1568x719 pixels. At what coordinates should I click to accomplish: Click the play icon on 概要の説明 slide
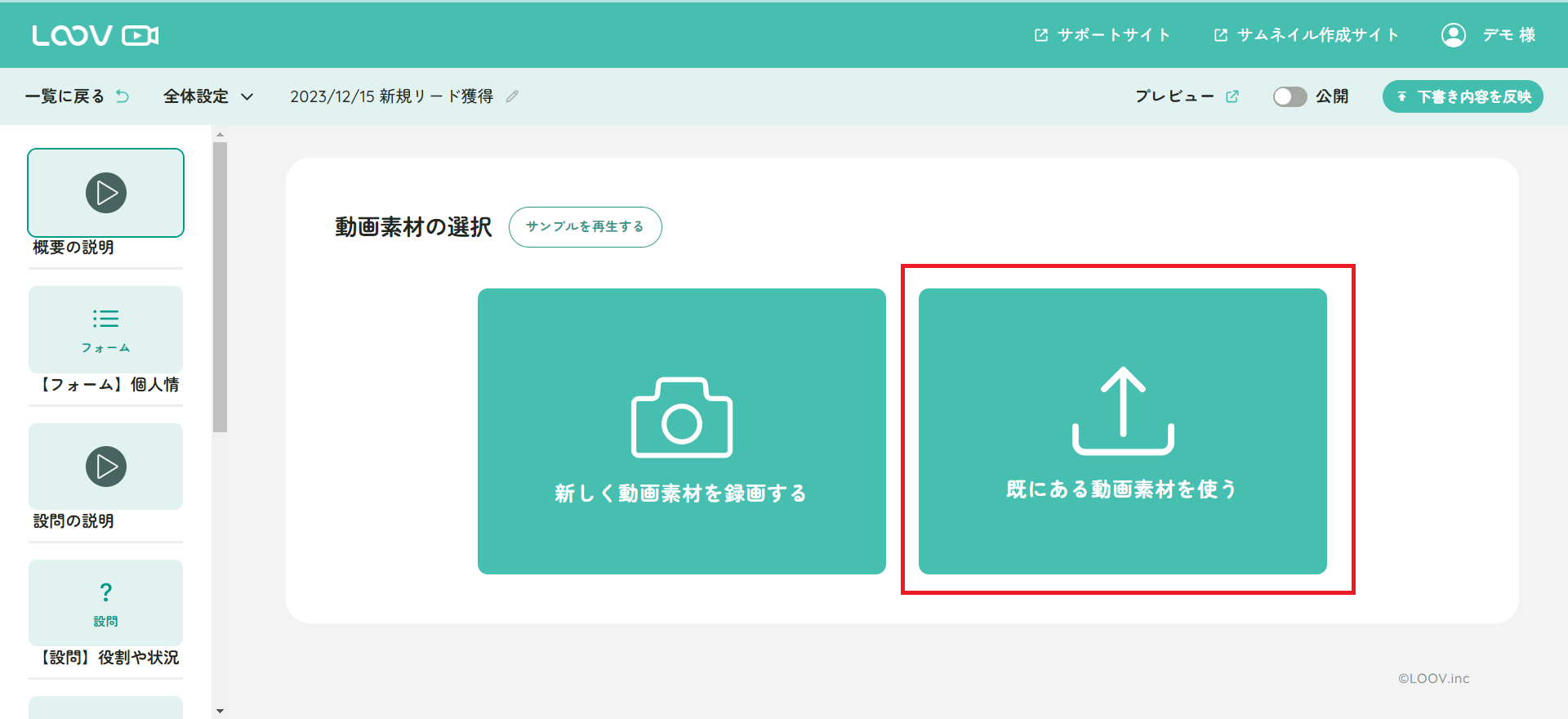[106, 193]
